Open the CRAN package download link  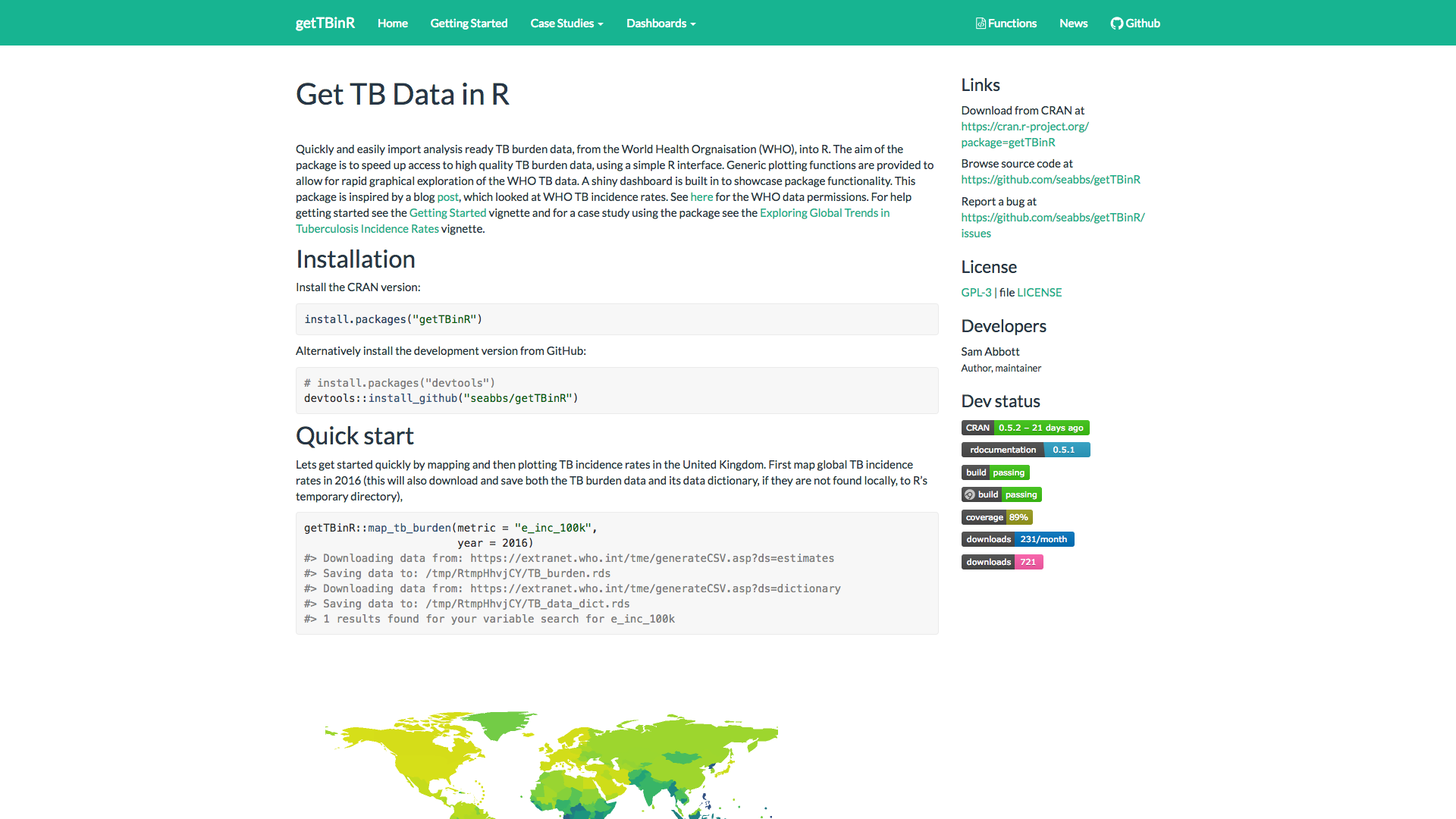click(1025, 134)
